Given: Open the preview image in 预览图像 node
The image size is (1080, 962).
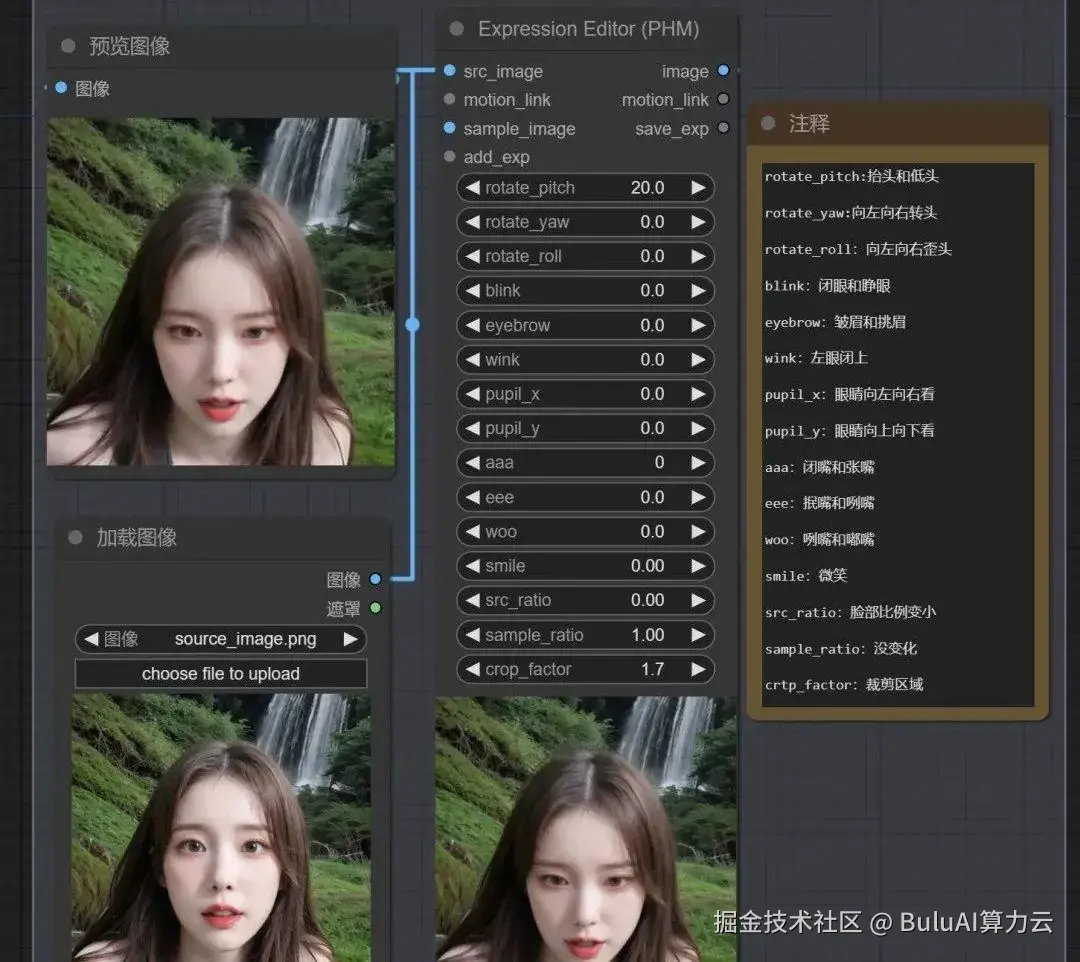Looking at the screenshot, I should pyautogui.click(x=220, y=291).
